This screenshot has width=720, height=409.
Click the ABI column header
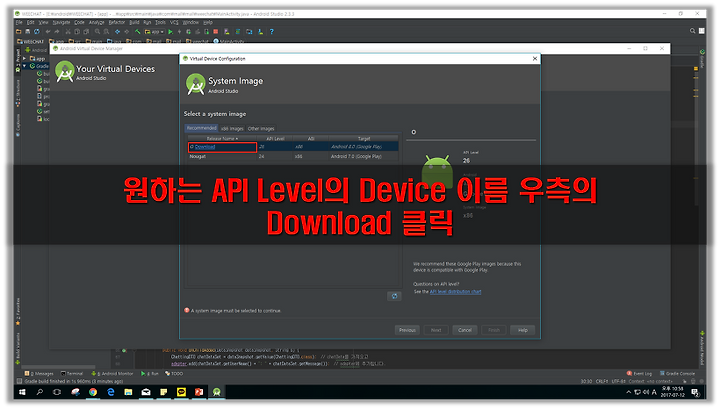[x=311, y=139]
